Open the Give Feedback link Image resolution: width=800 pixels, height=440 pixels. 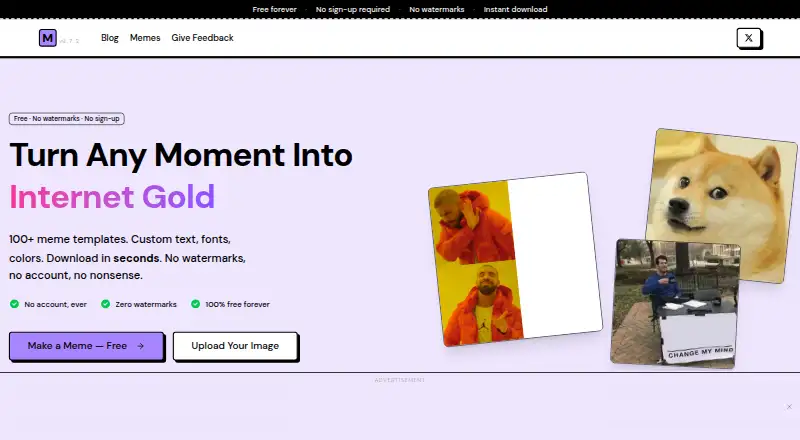(x=203, y=38)
